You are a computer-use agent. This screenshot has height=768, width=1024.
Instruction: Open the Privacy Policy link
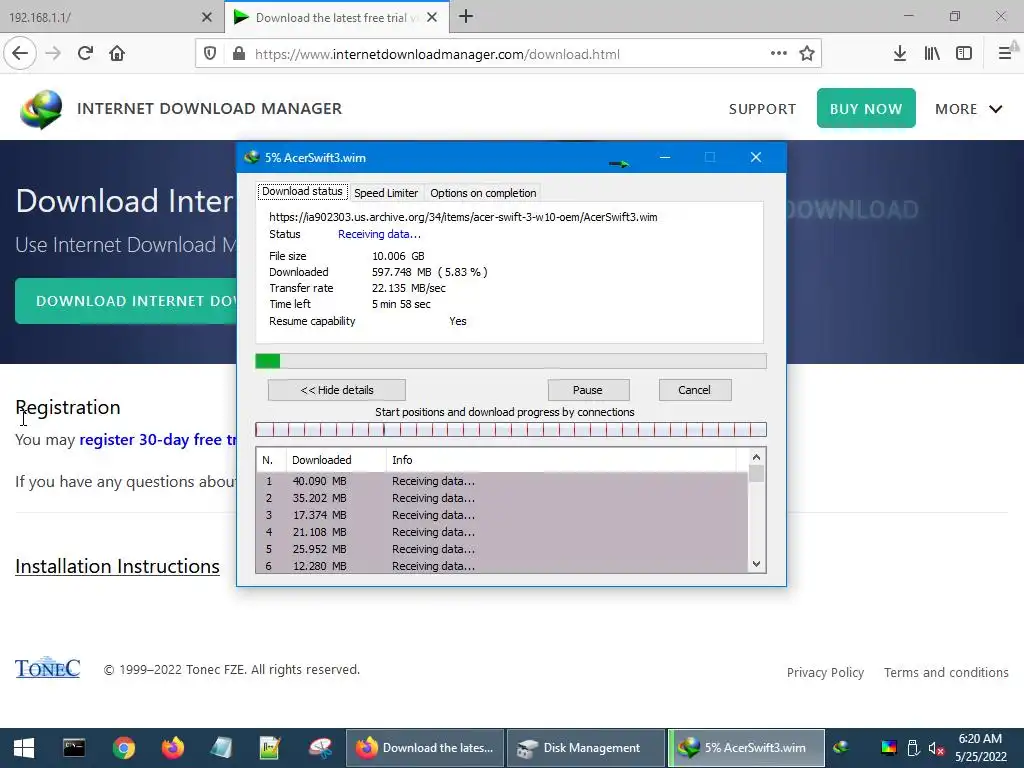tap(825, 672)
